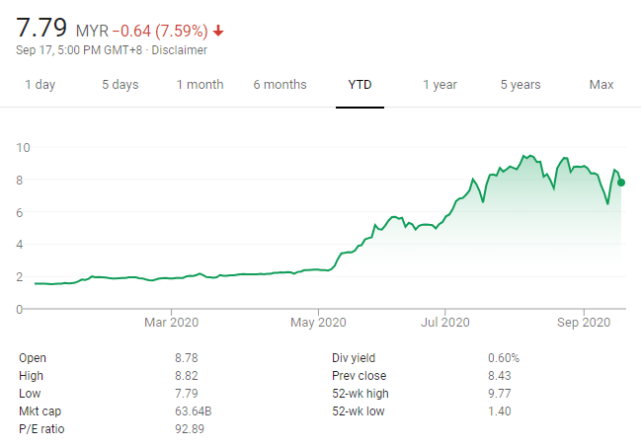Image resolution: width=641 pixels, height=446 pixels.
Task: Switch to the 1 year tab
Action: (x=440, y=85)
